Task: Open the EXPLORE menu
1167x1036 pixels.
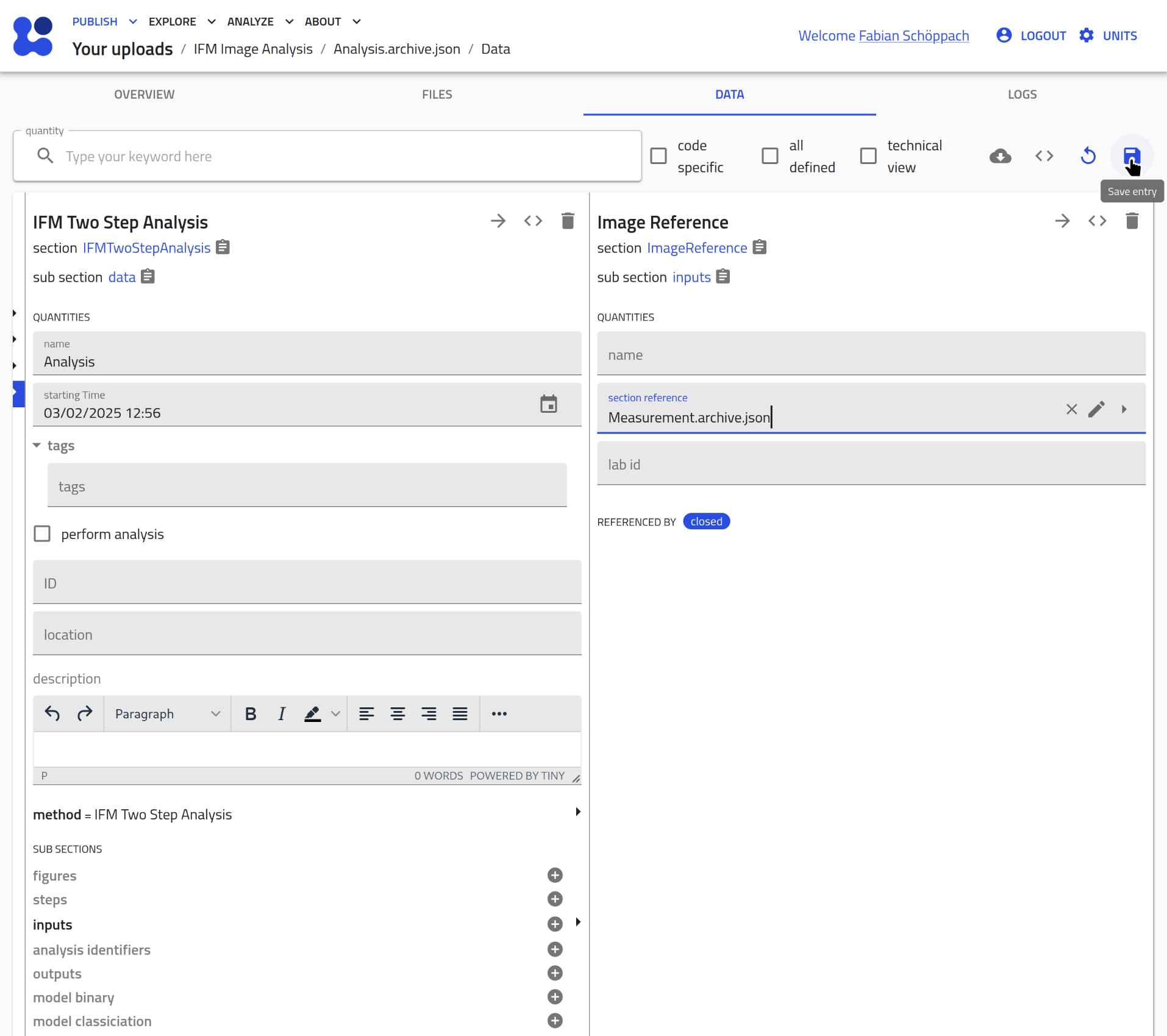Action: coord(182,21)
